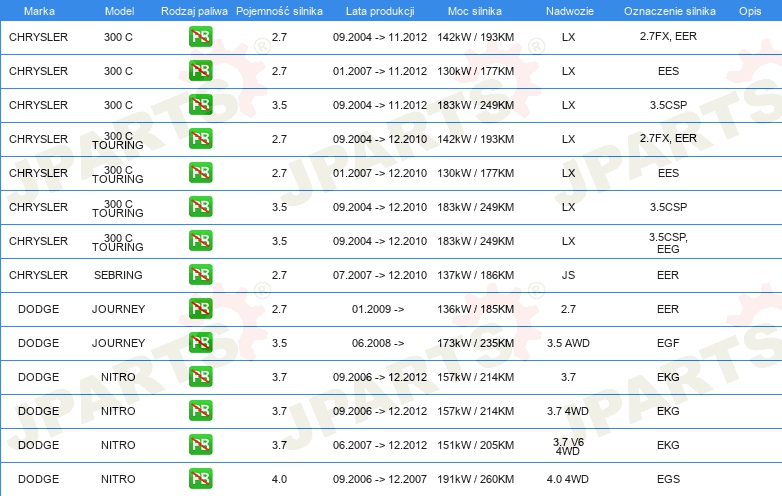
Task: Select the 06.2007 -> 12.2012 production cell
Action: click(x=380, y=445)
